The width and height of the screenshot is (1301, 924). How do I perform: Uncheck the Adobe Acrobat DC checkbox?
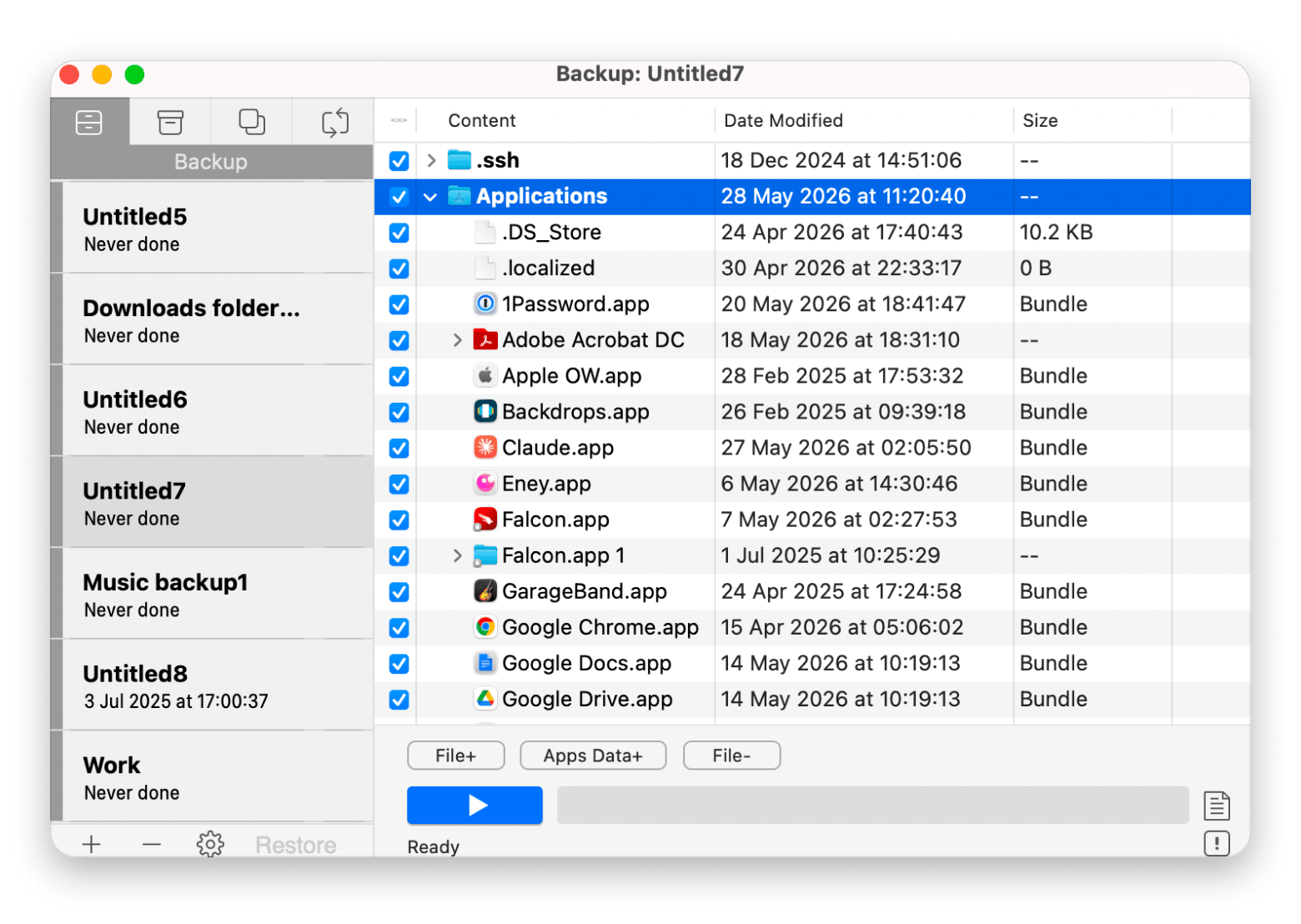click(399, 340)
